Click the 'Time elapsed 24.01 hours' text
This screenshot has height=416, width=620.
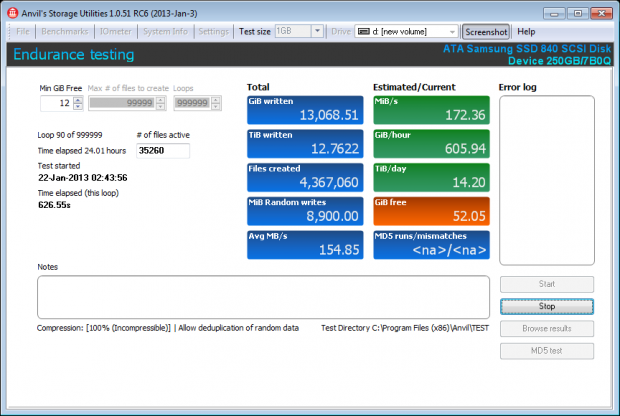[x=81, y=151]
